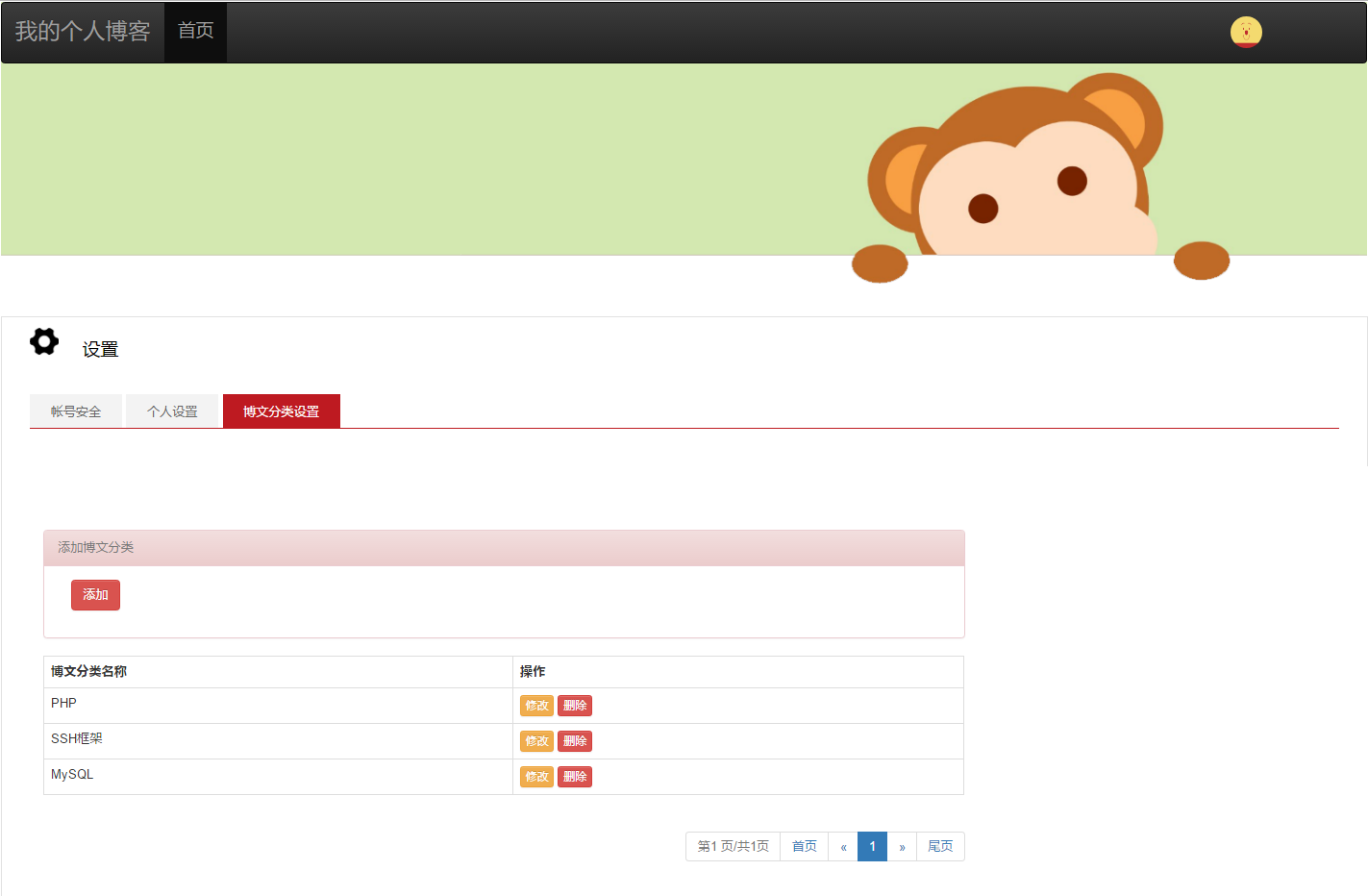
Task: Select page 1 in pagination
Action: click(873, 847)
